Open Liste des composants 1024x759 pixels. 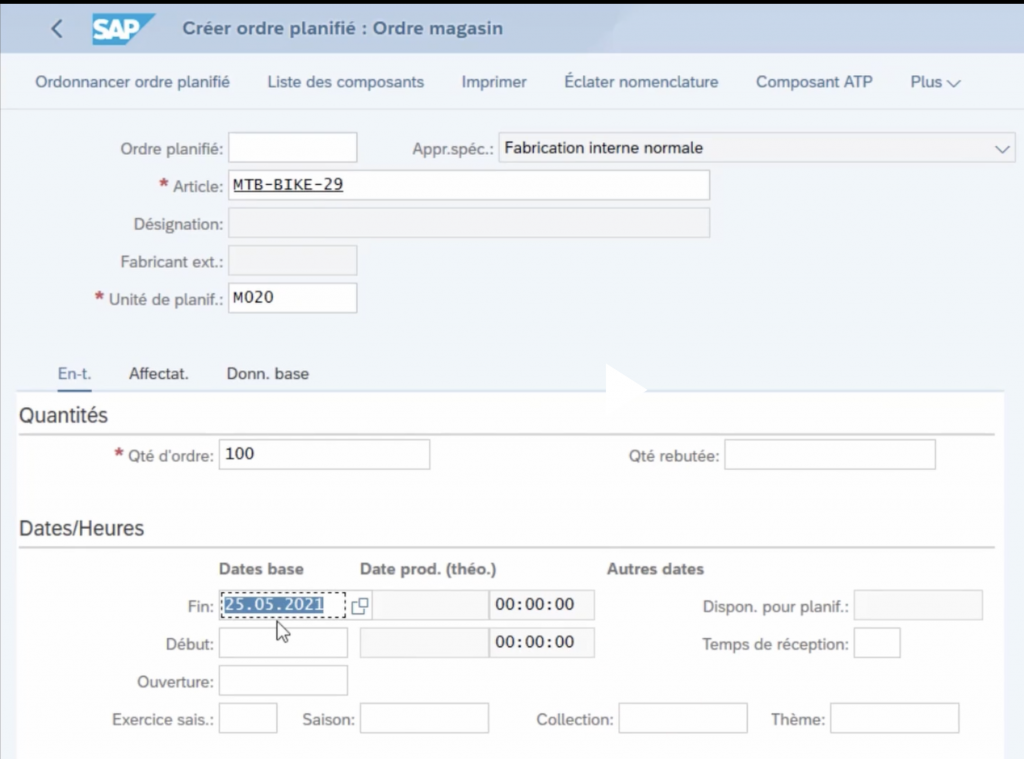pyautogui.click(x=345, y=82)
